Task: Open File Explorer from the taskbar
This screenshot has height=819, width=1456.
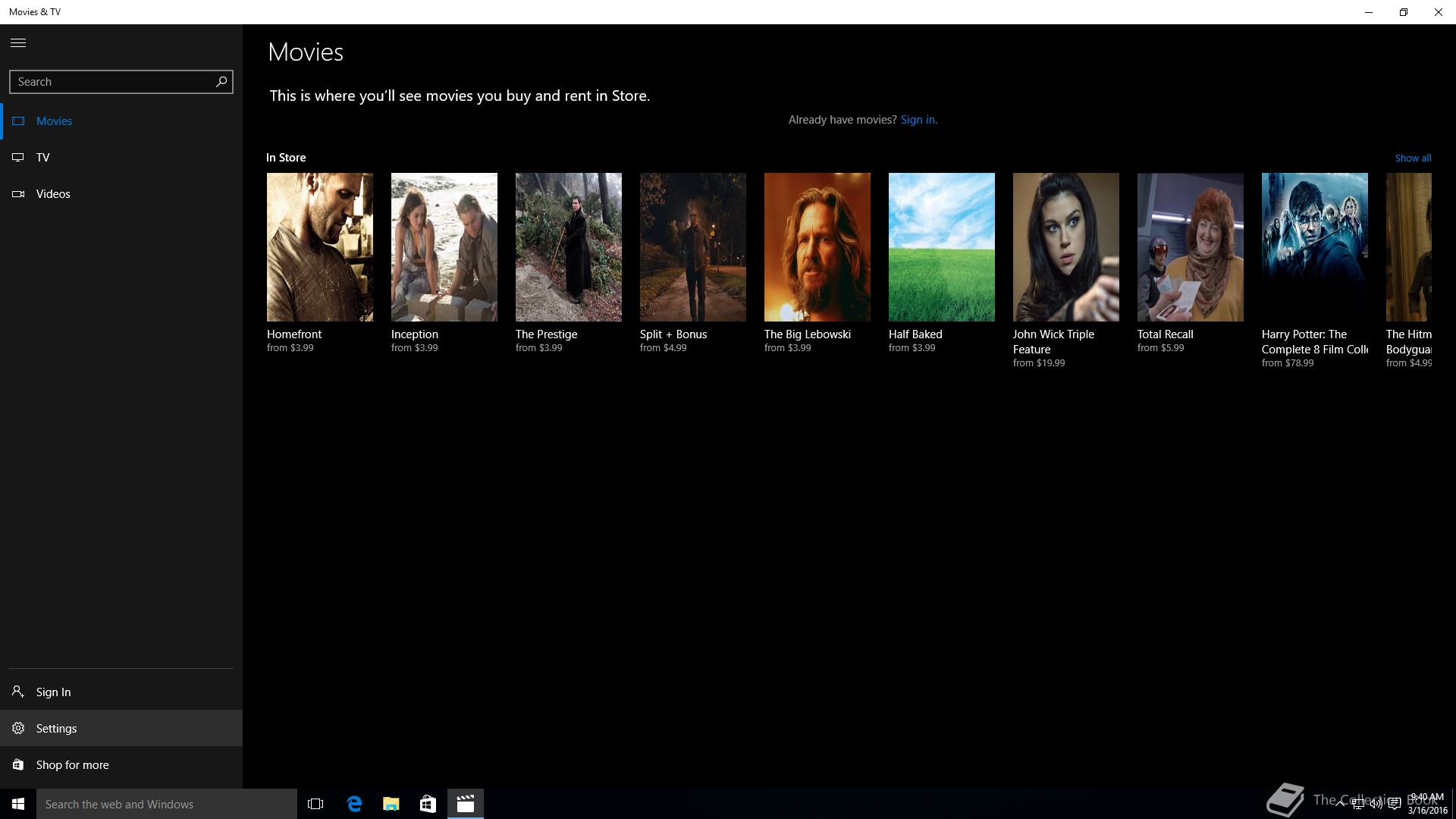Action: [391, 804]
